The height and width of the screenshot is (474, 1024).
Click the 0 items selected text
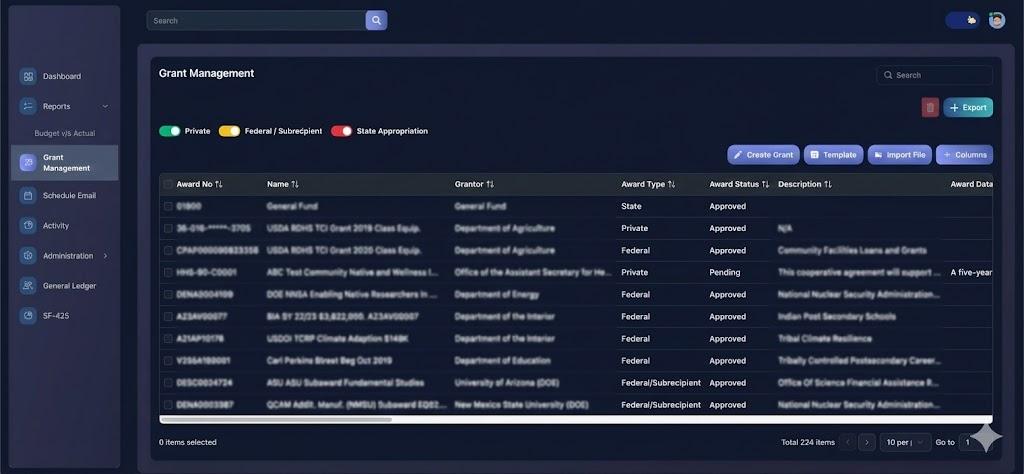tap(187, 442)
